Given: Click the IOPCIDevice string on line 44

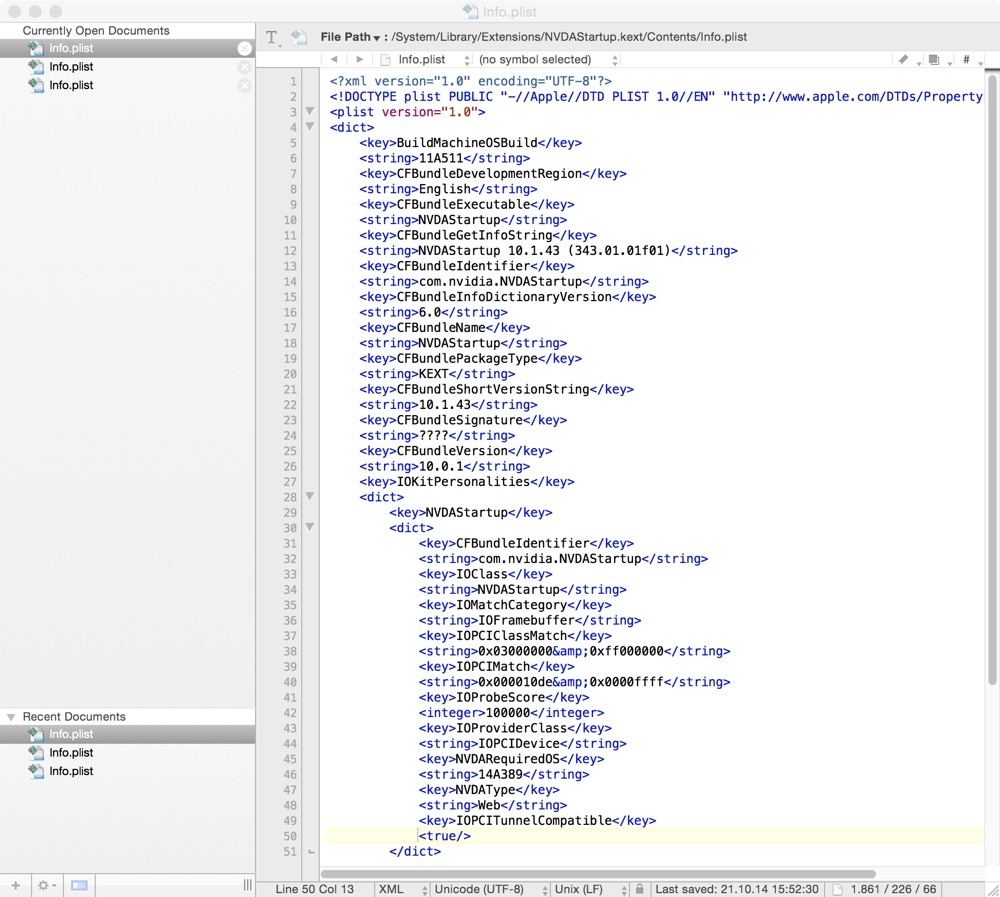Looking at the screenshot, I should pos(518,743).
